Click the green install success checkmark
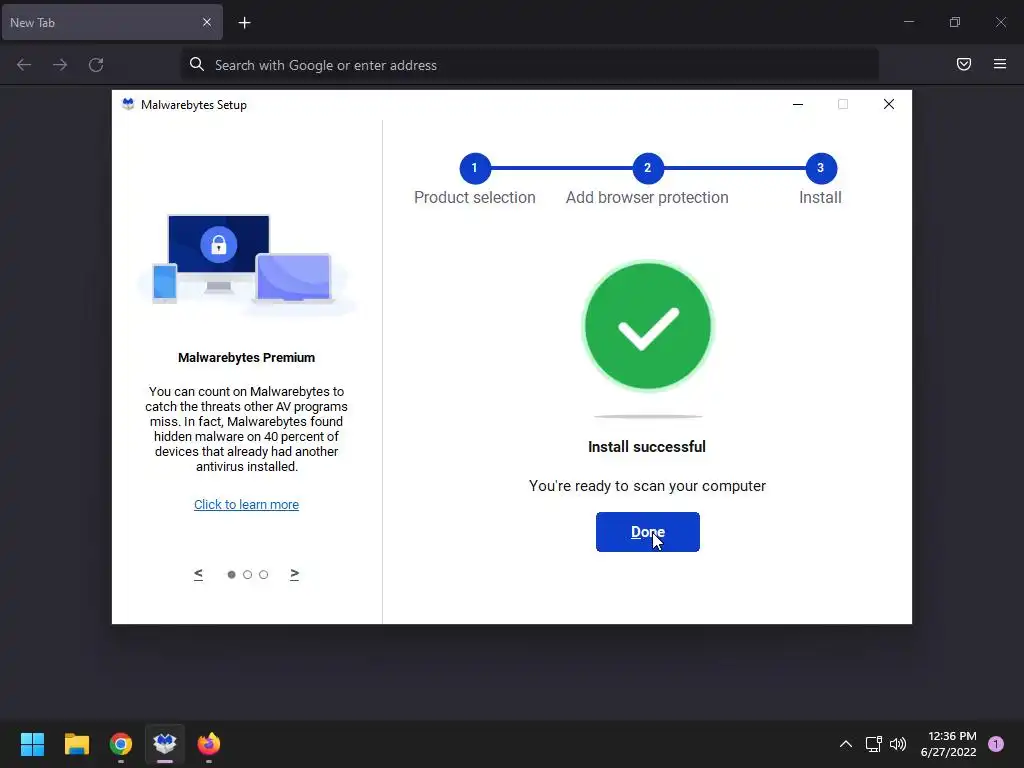The image size is (1024, 768). [x=647, y=326]
